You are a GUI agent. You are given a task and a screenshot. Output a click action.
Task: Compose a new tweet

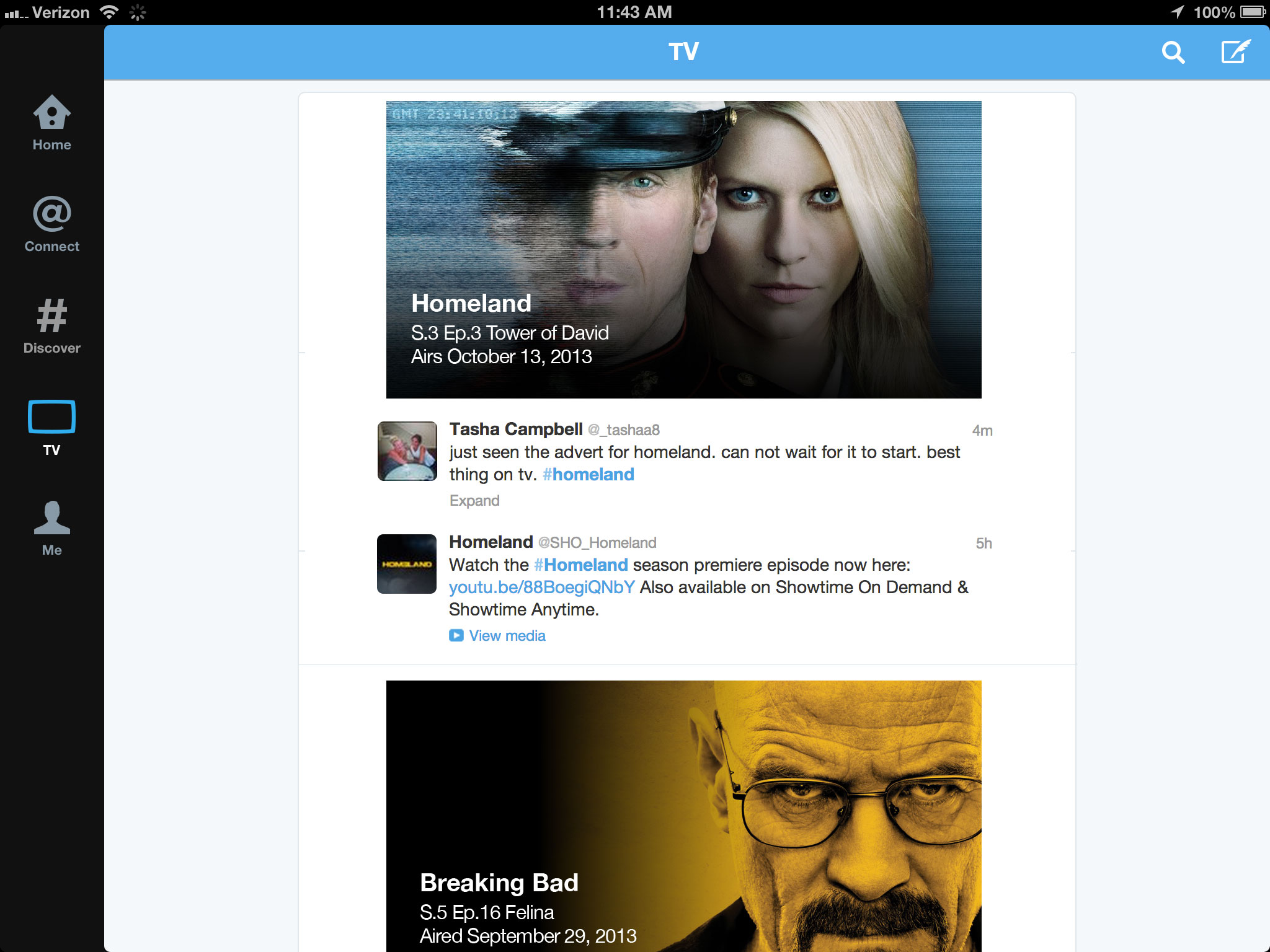point(1235,52)
